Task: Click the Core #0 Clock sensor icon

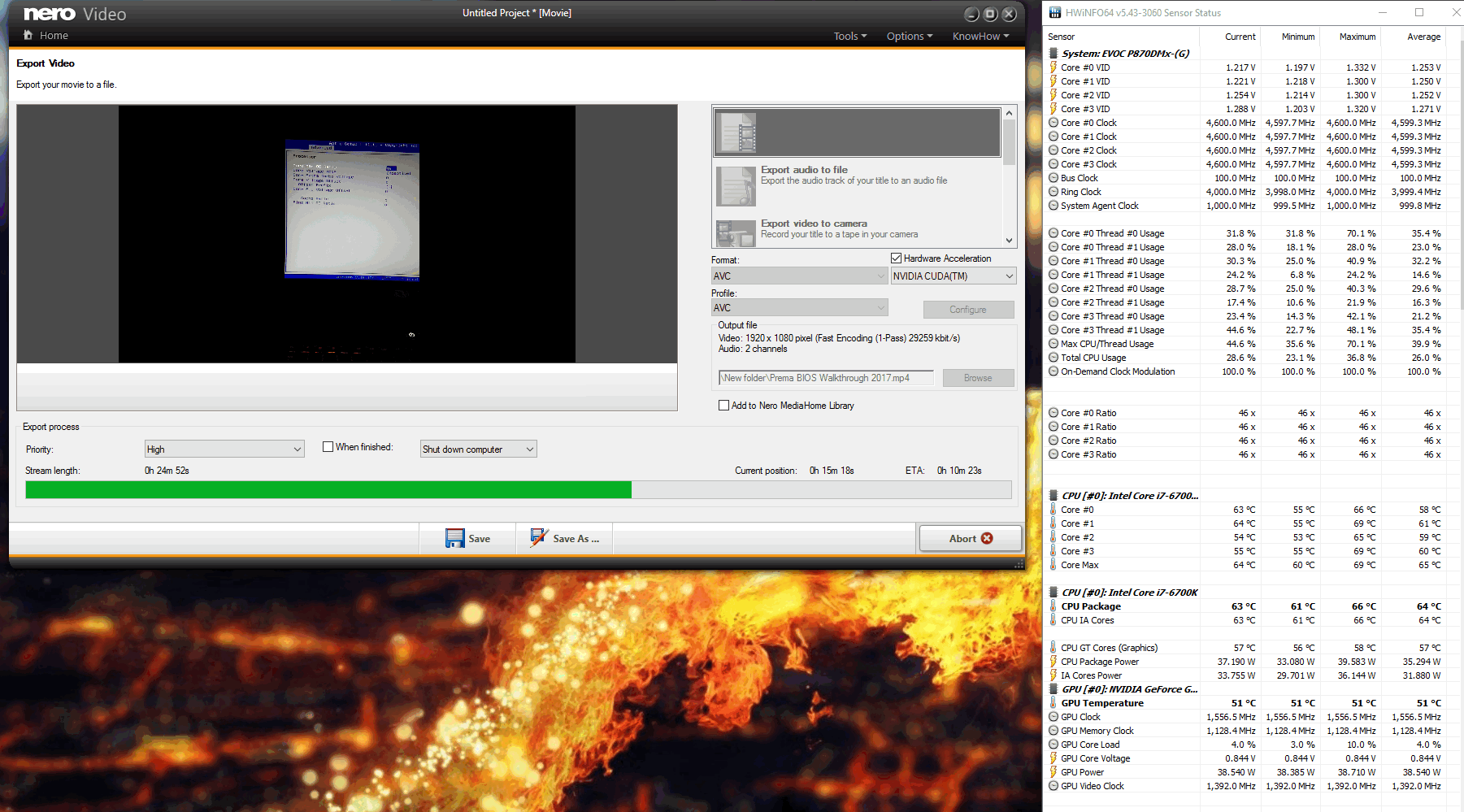Action: (x=1053, y=123)
